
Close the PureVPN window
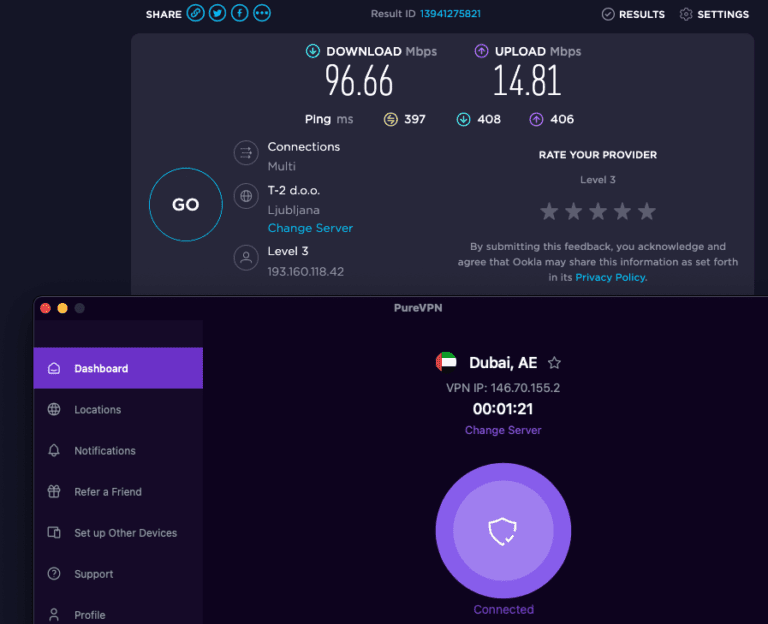coord(46,308)
